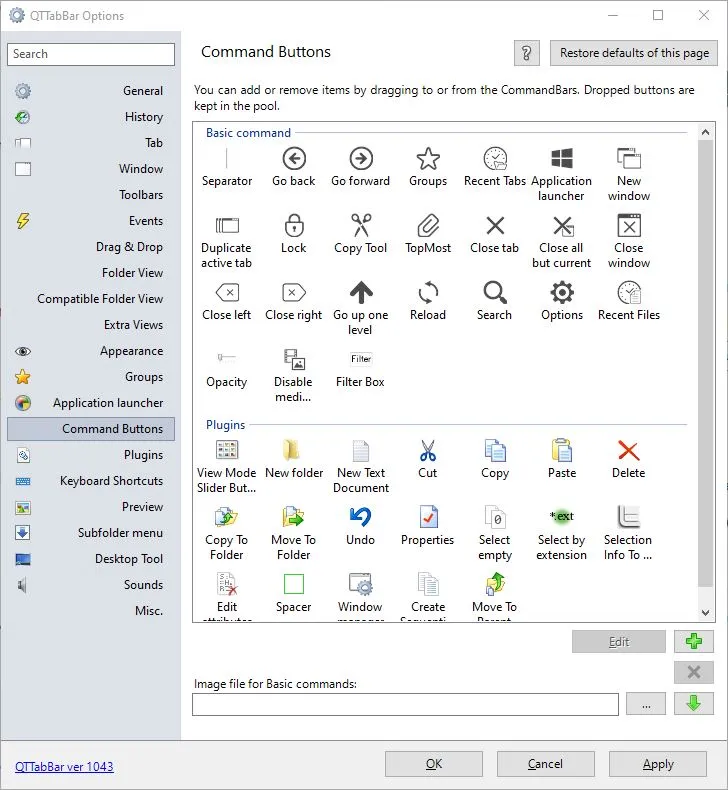Viewport: 728px width, 790px height.
Task: Click the Search magnifier command icon
Action: (495, 293)
